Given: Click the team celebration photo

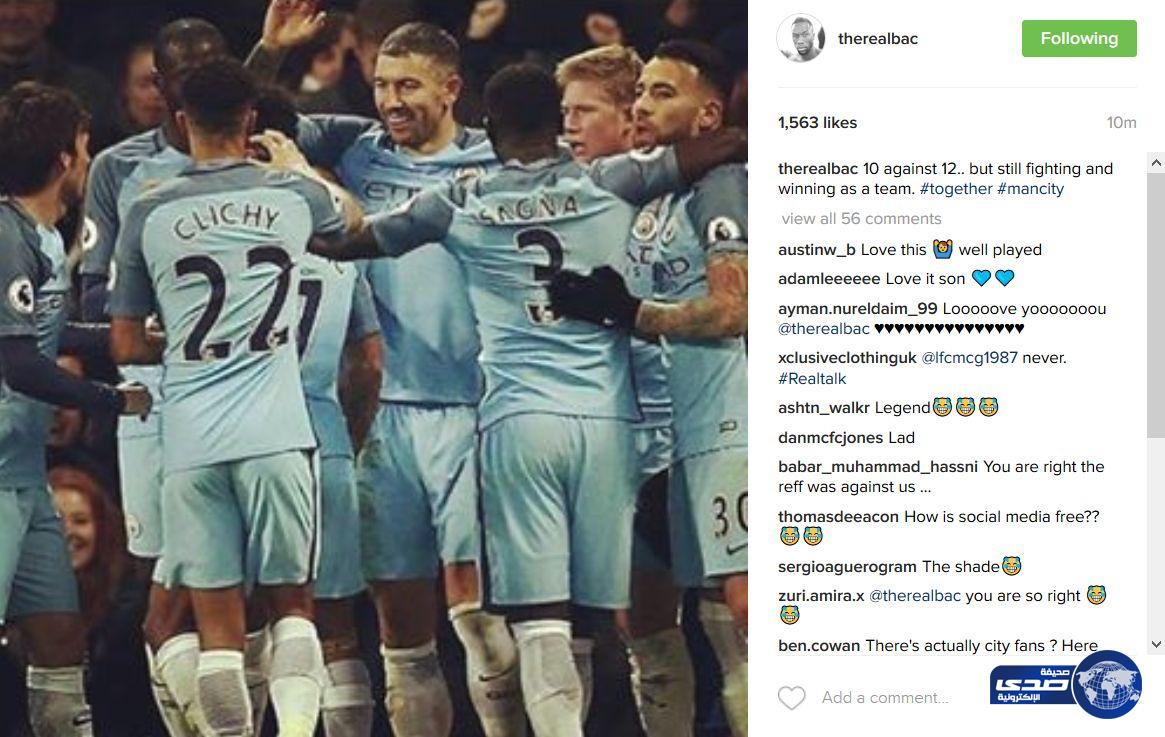Looking at the screenshot, I should point(374,368).
